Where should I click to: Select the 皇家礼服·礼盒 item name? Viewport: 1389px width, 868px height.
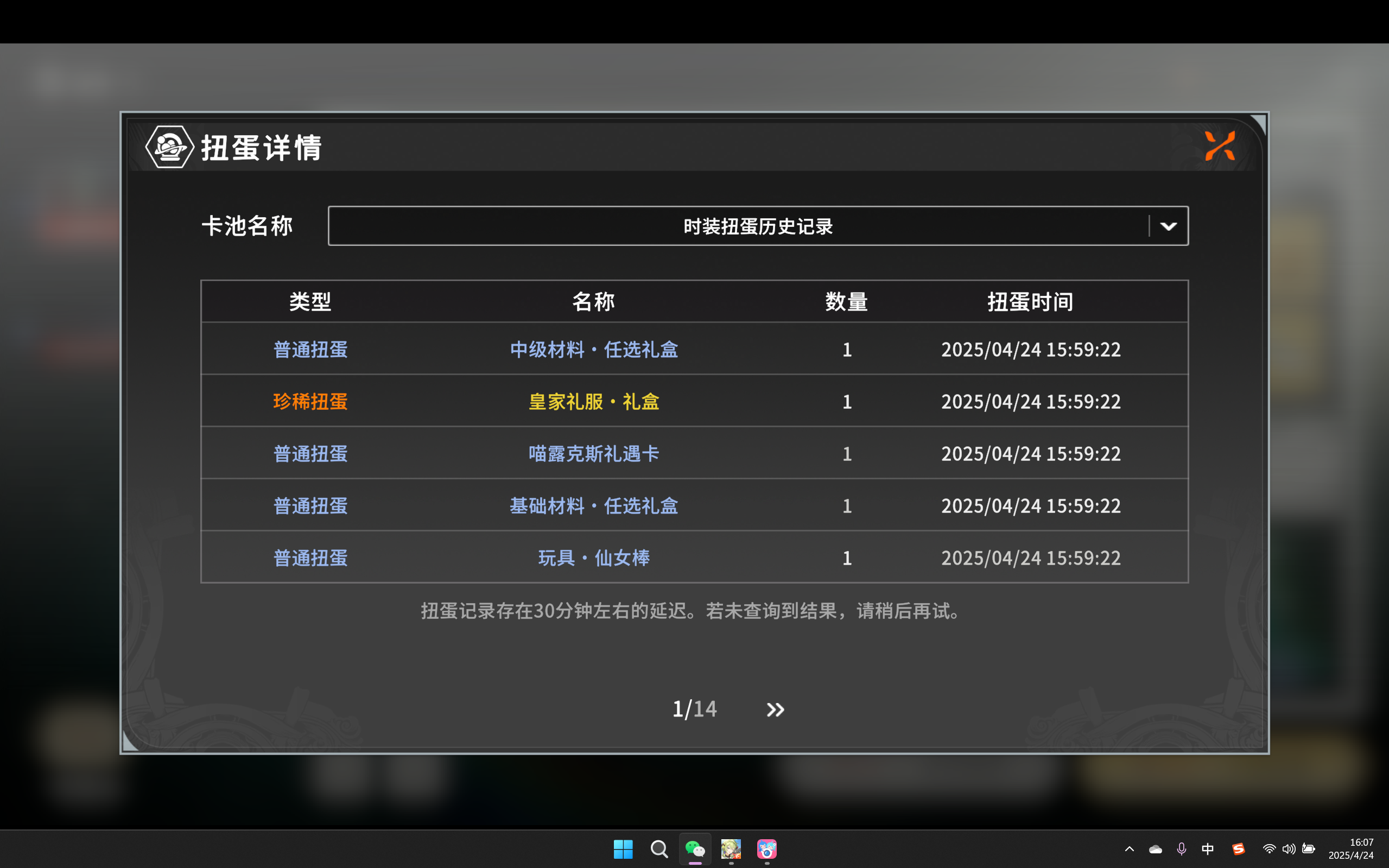pyautogui.click(x=594, y=401)
